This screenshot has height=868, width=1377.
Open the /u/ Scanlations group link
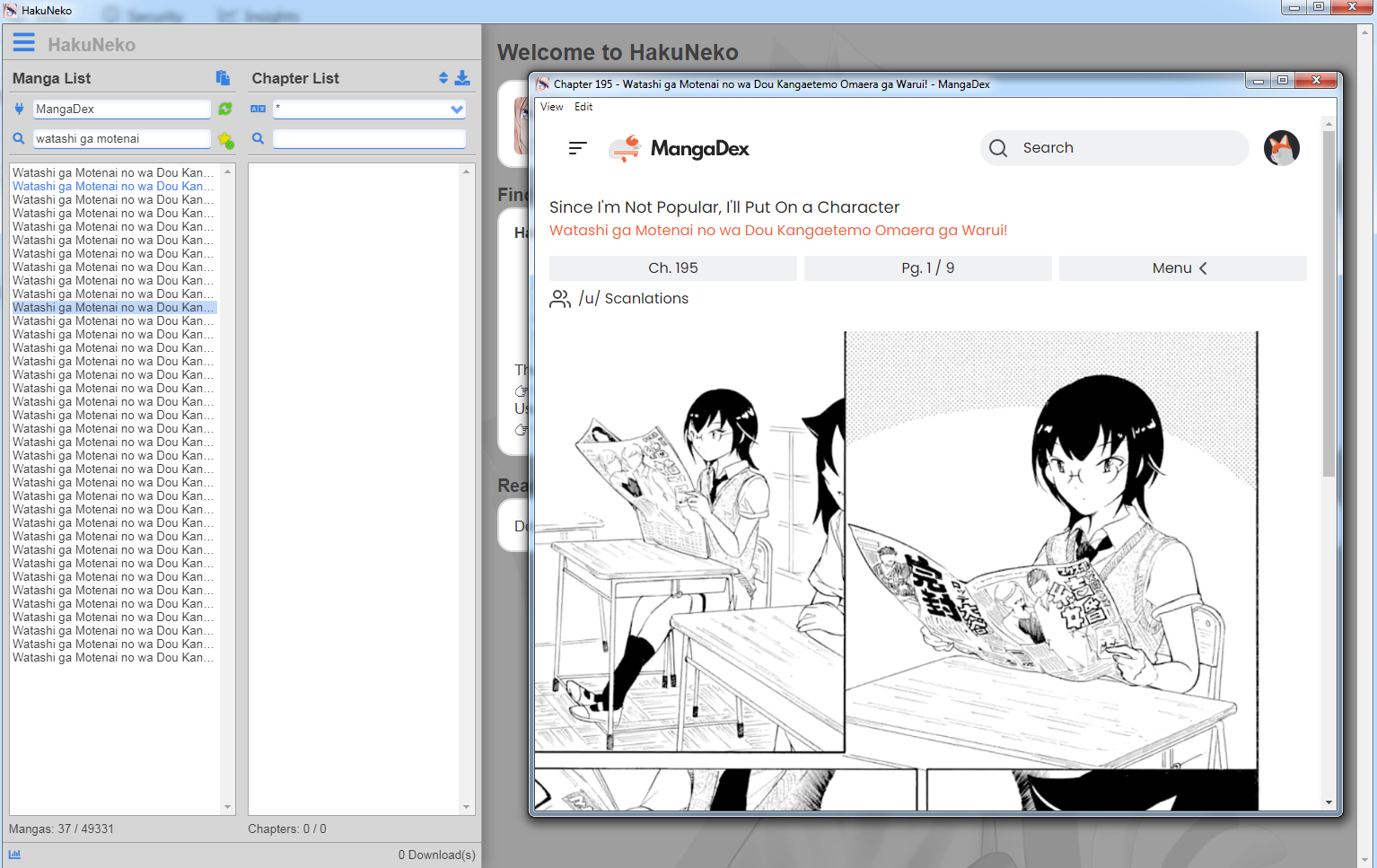coord(634,299)
